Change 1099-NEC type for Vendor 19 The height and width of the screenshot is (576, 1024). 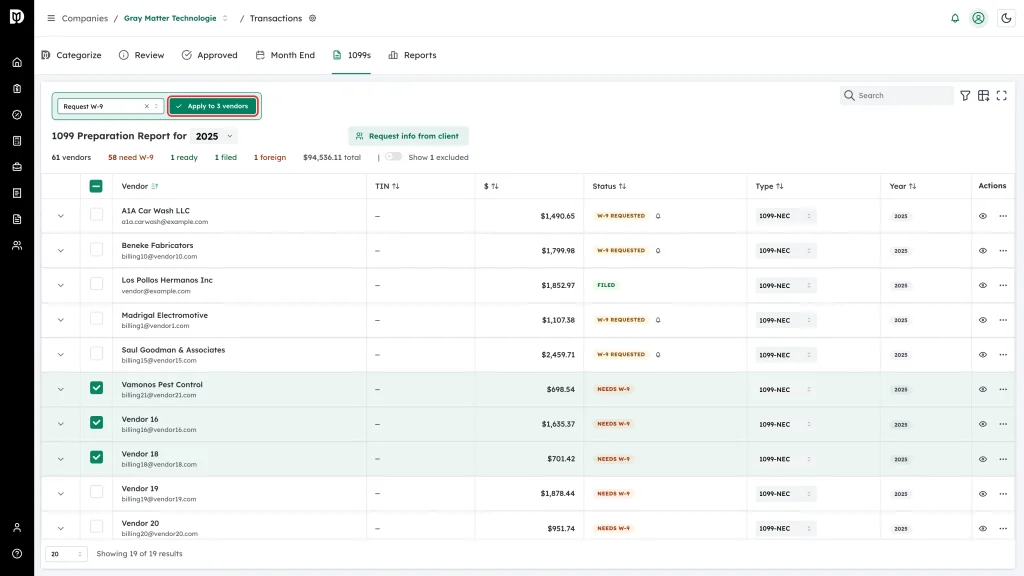pos(785,494)
